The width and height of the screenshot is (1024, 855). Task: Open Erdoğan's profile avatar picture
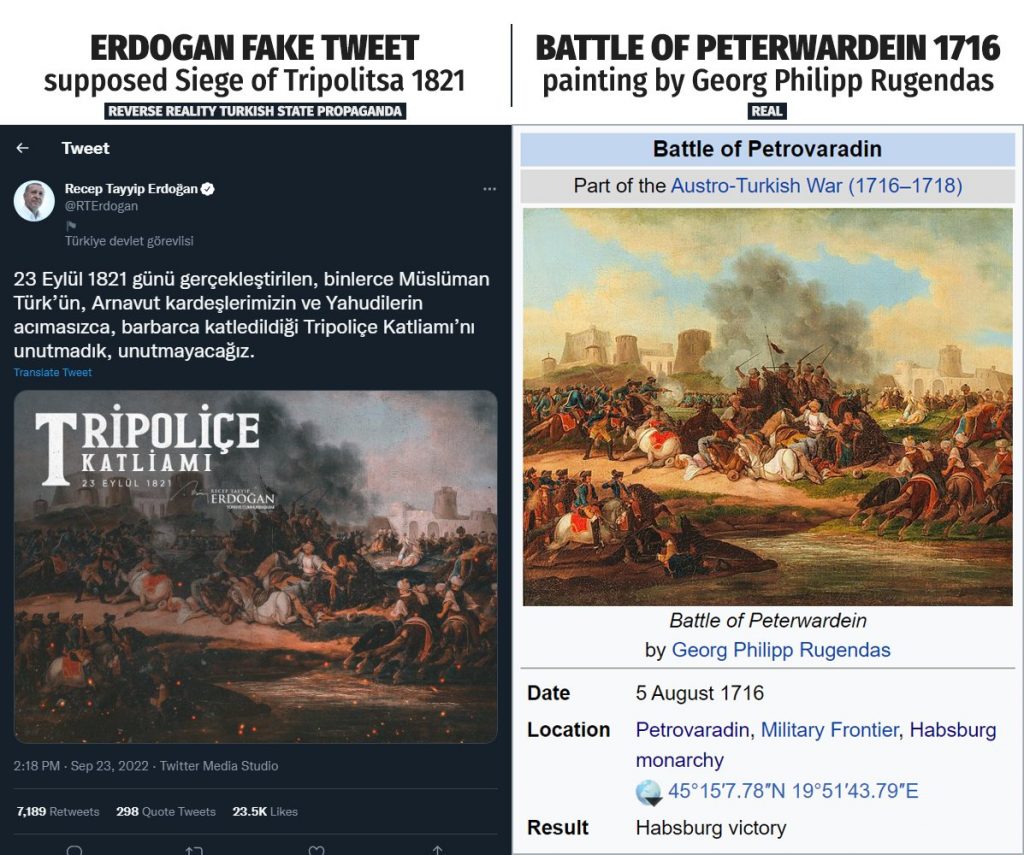tap(34, 201)
